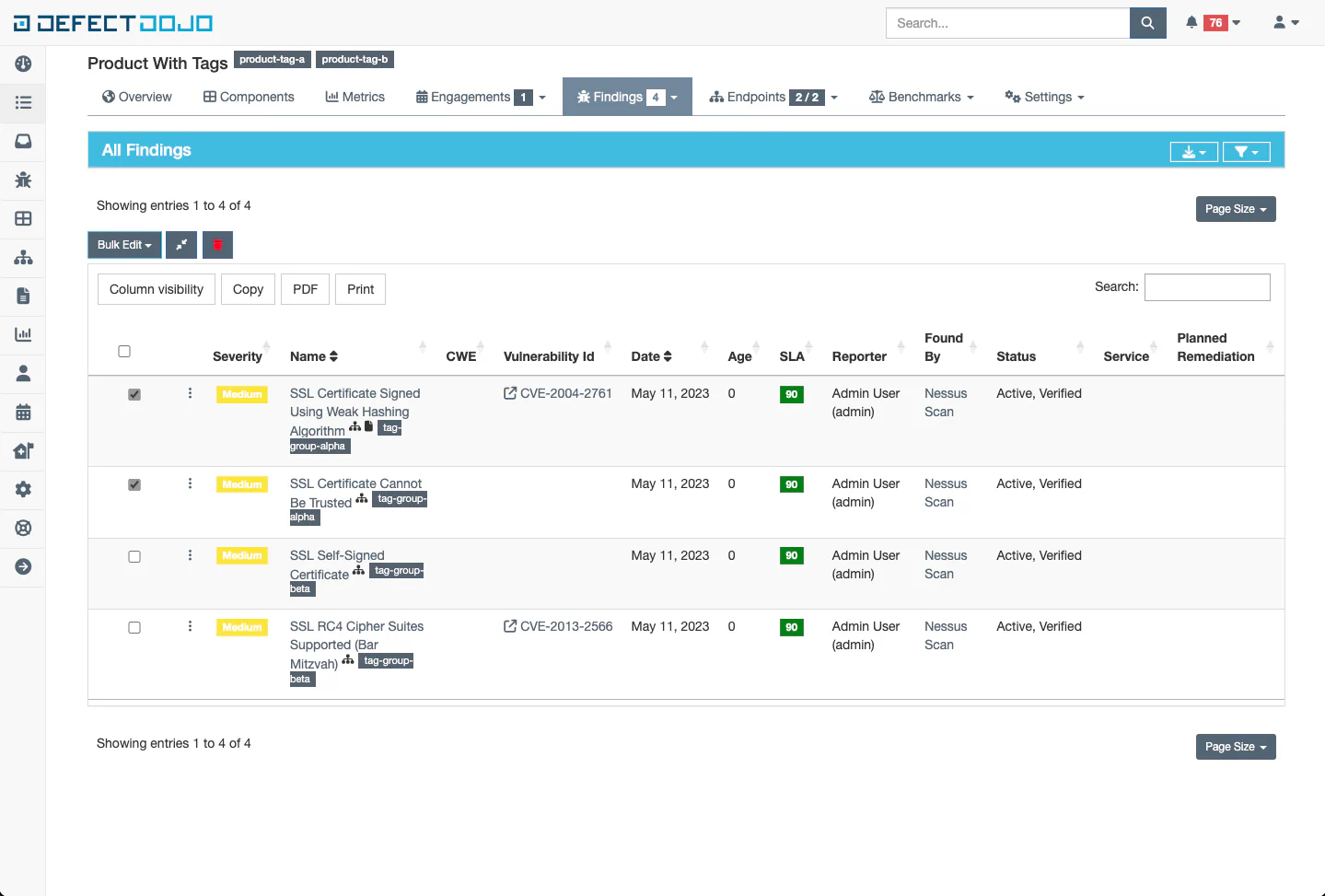Open the filter dropdown on the All Findings bar

pyautogui.click(x=1246, y=151)
